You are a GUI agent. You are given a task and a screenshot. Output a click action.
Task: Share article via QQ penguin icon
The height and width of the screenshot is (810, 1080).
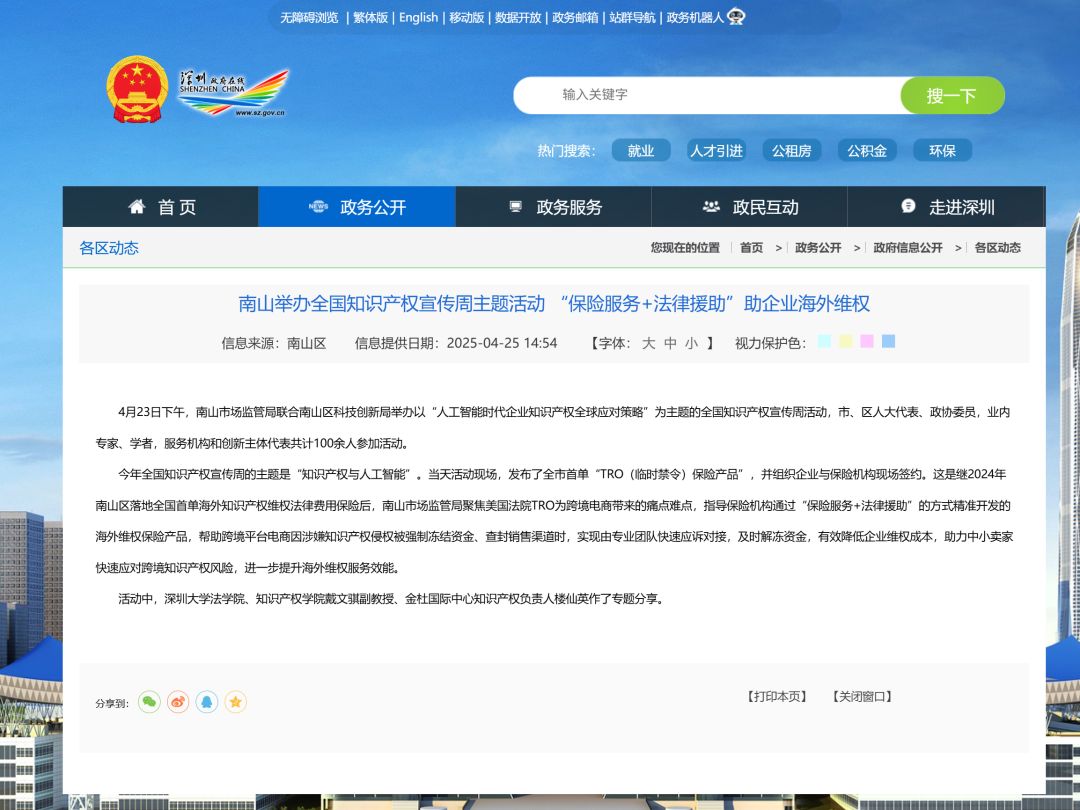tap(207, 702)
